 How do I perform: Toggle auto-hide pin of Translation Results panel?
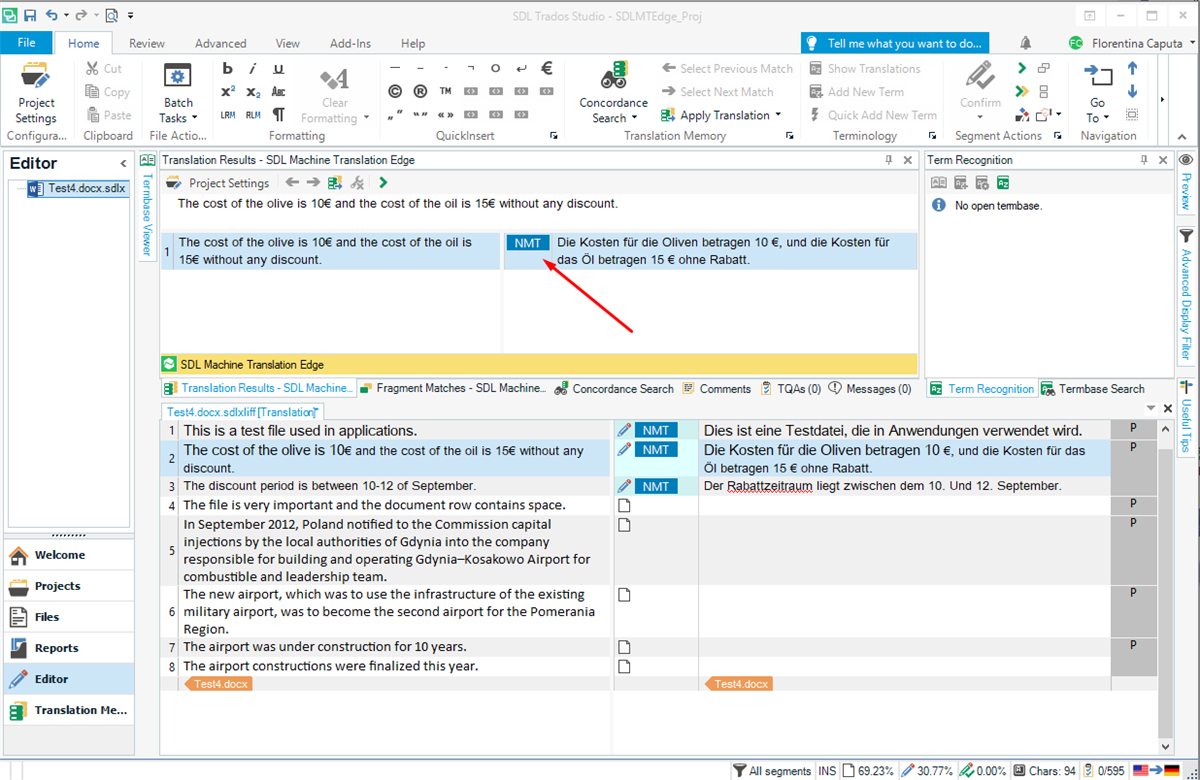point(889,160)
